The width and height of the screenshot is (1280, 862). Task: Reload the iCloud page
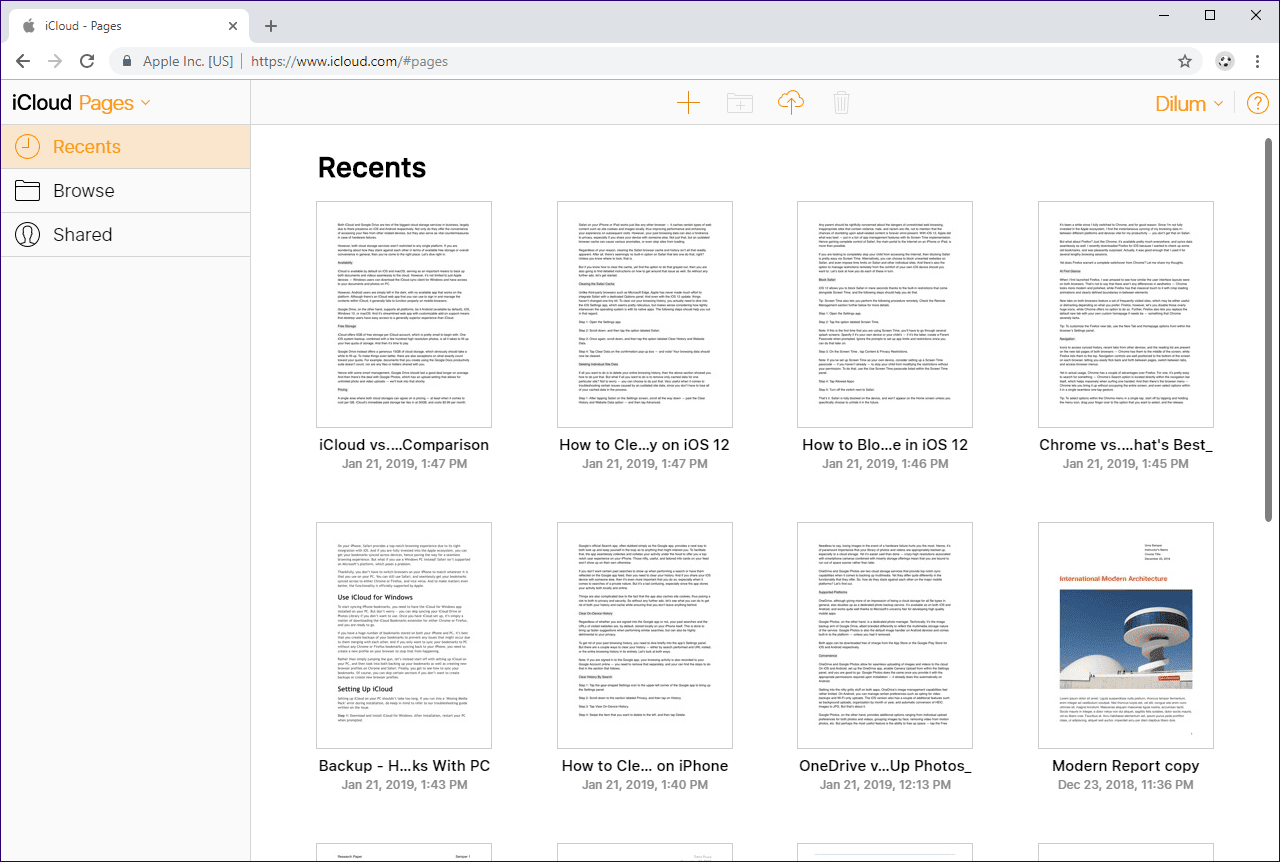click(87, 61)
